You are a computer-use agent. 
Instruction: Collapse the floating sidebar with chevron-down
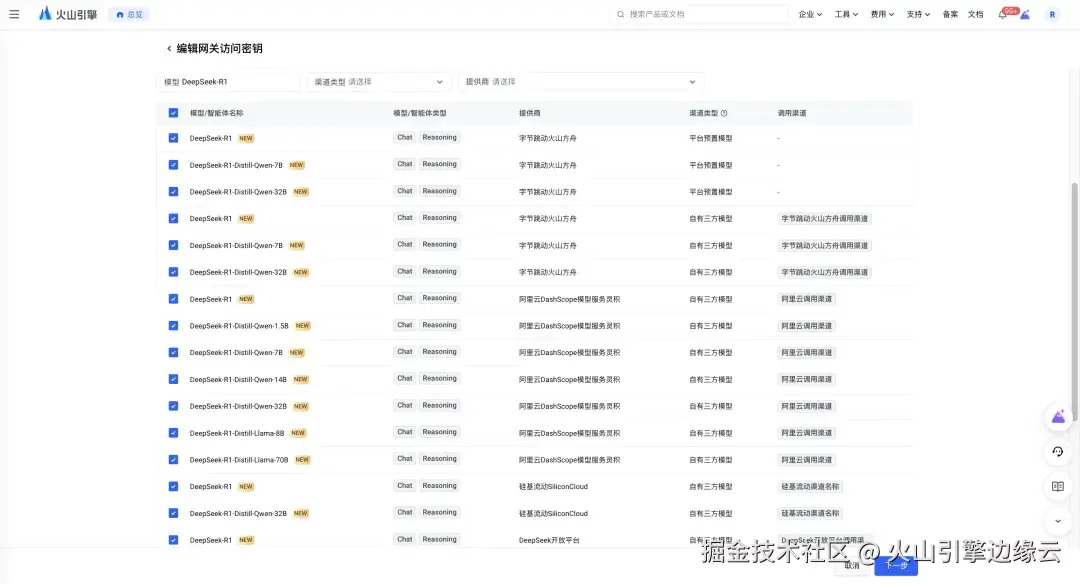coord(1058,521)
